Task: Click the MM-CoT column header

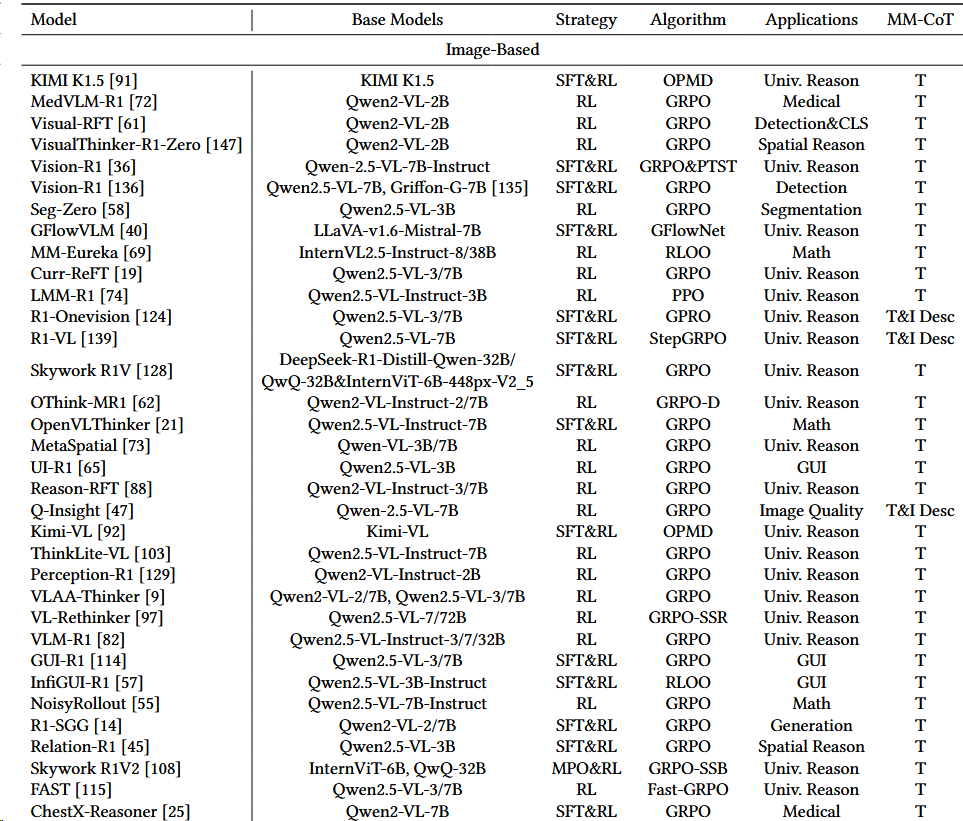Action: click(x=920, y=19)
